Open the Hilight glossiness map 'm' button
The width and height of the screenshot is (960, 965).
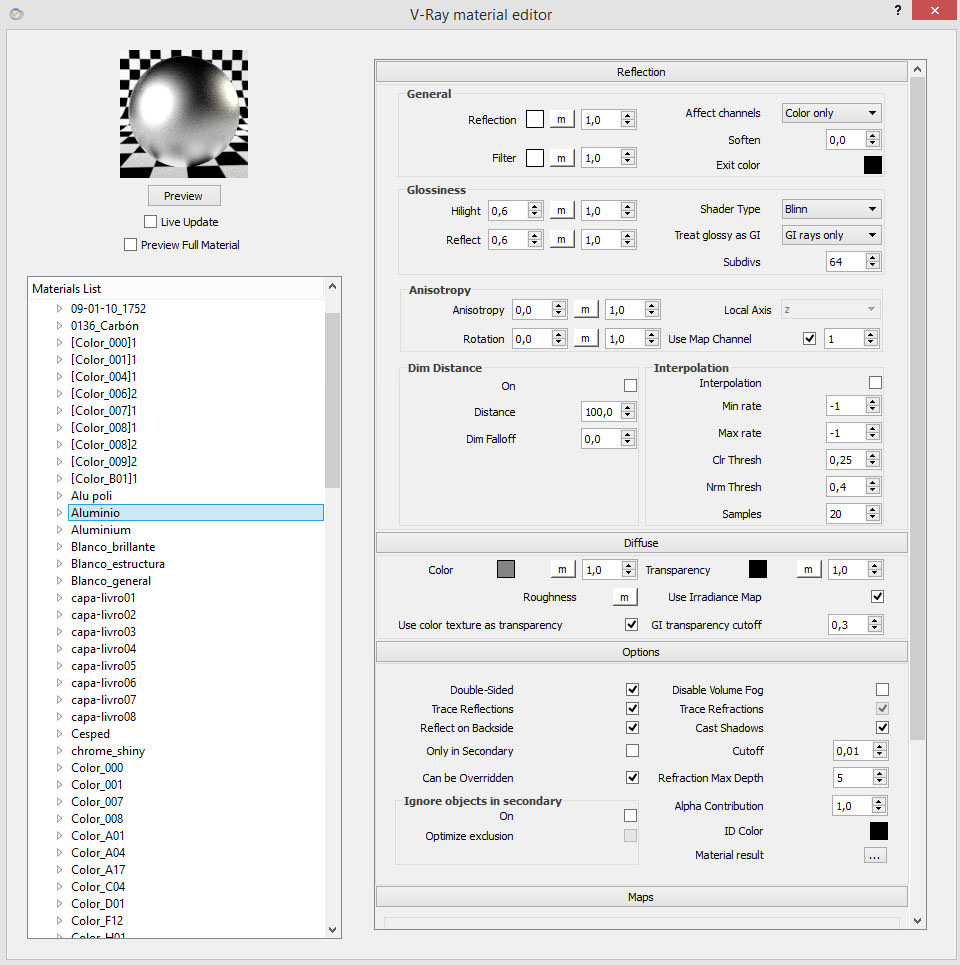561,211
